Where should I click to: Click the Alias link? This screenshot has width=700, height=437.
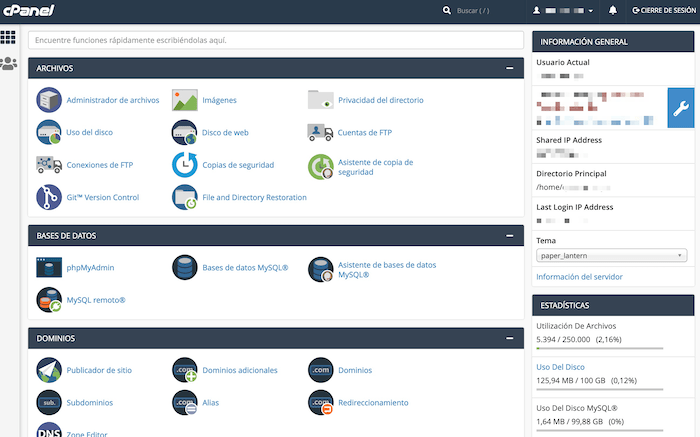[211, 403]
